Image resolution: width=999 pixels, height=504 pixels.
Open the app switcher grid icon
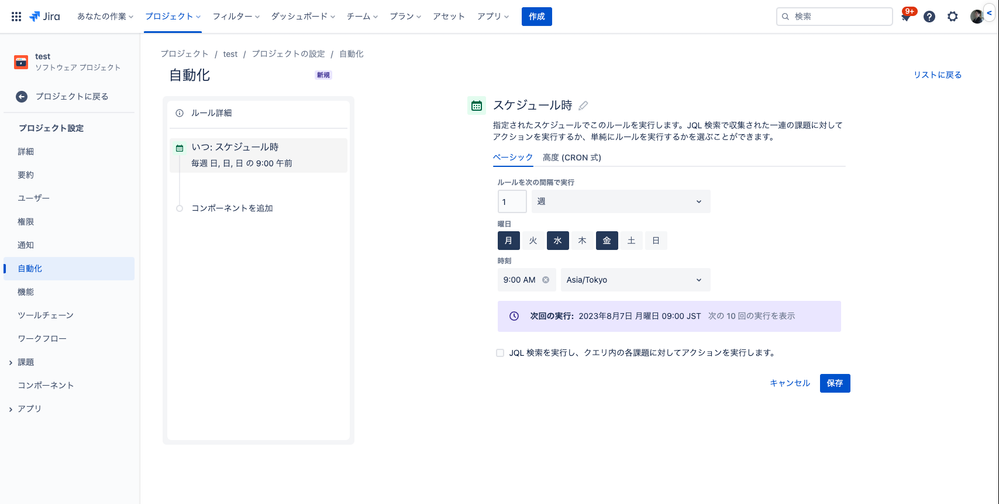(16, 17)
